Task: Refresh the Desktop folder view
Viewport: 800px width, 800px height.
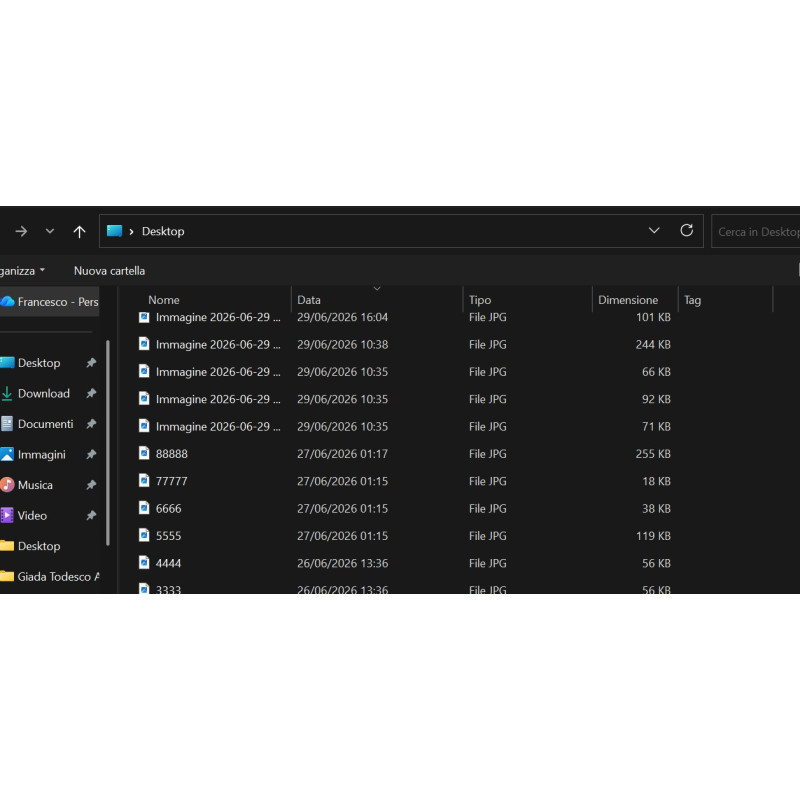Action: click(x=686, y=231)
